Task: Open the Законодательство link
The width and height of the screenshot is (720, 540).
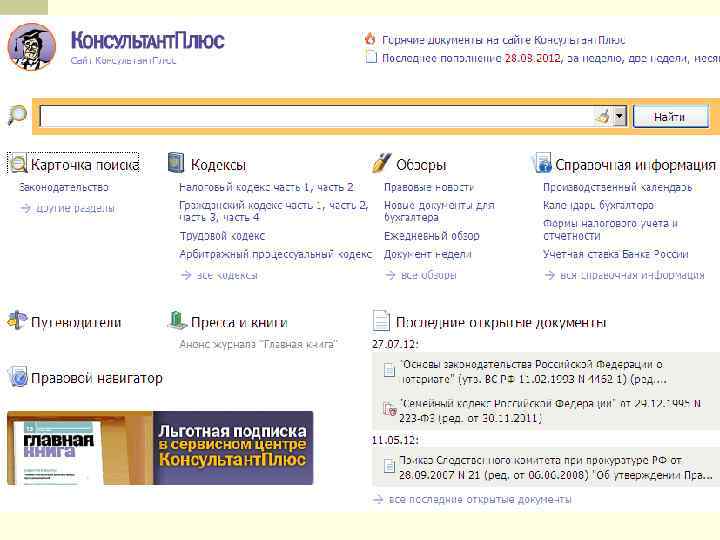Action: [64, 187]
